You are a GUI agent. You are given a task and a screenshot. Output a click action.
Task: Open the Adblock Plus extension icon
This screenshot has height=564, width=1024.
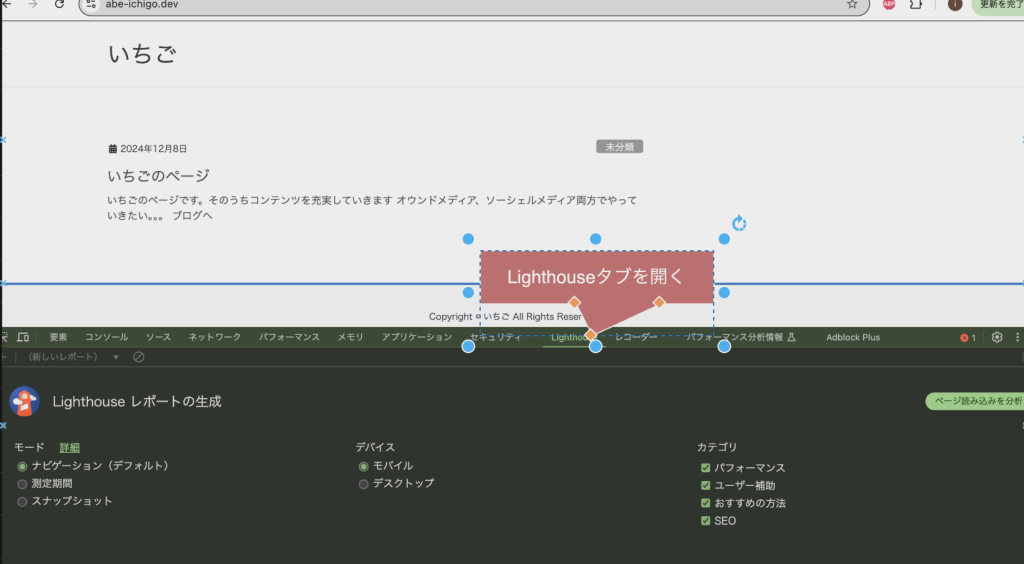tap(888, 5)
